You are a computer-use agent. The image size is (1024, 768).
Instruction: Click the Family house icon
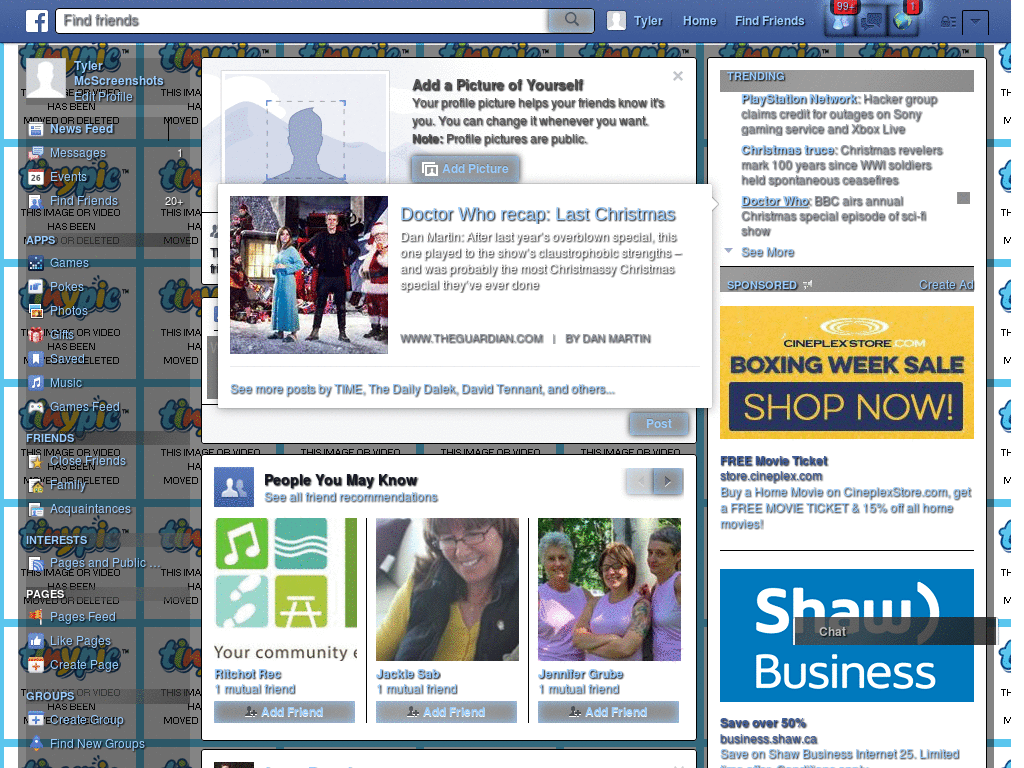pyautogui.click(x=36, y=486)
